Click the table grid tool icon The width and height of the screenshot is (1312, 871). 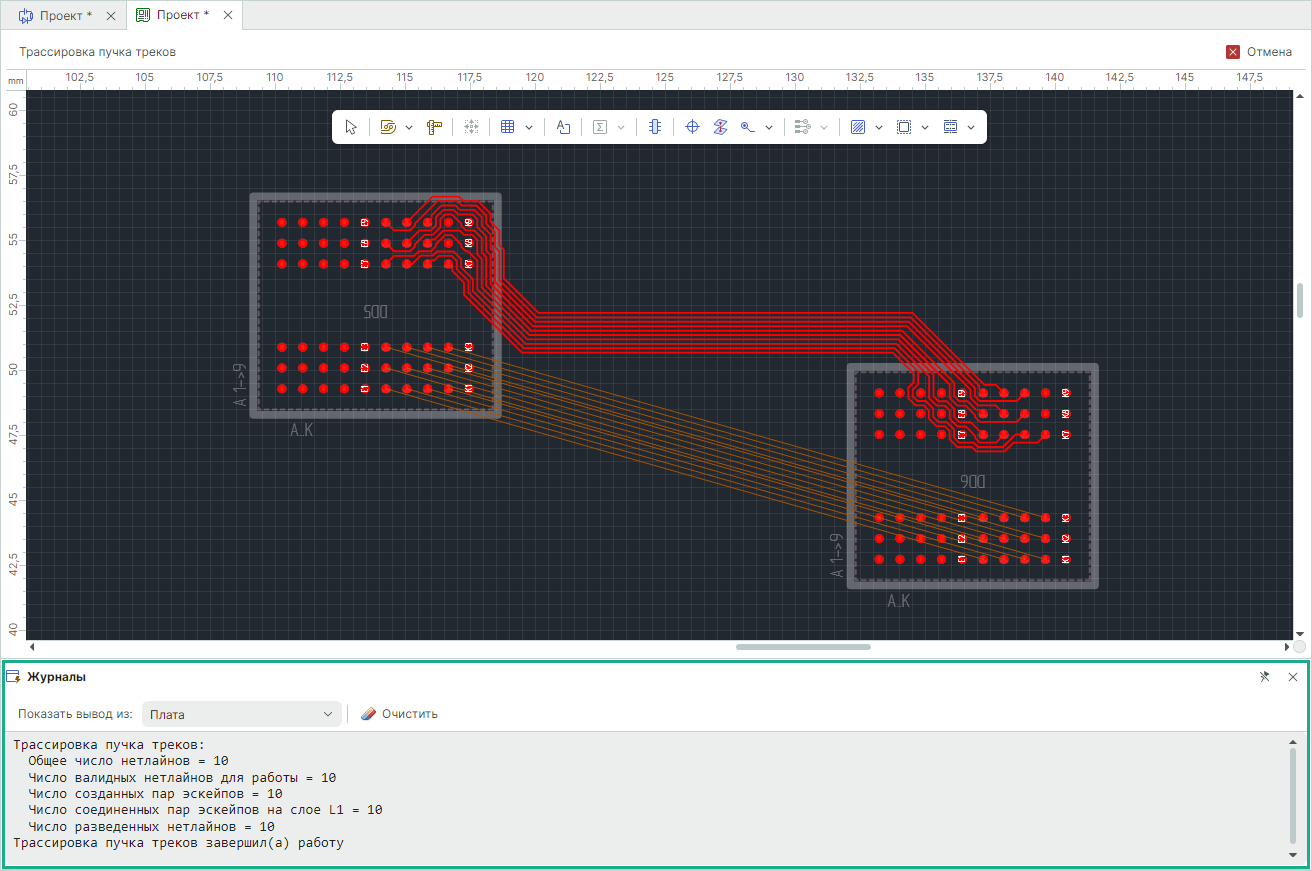pyautogui.click(x=507, y=127)
